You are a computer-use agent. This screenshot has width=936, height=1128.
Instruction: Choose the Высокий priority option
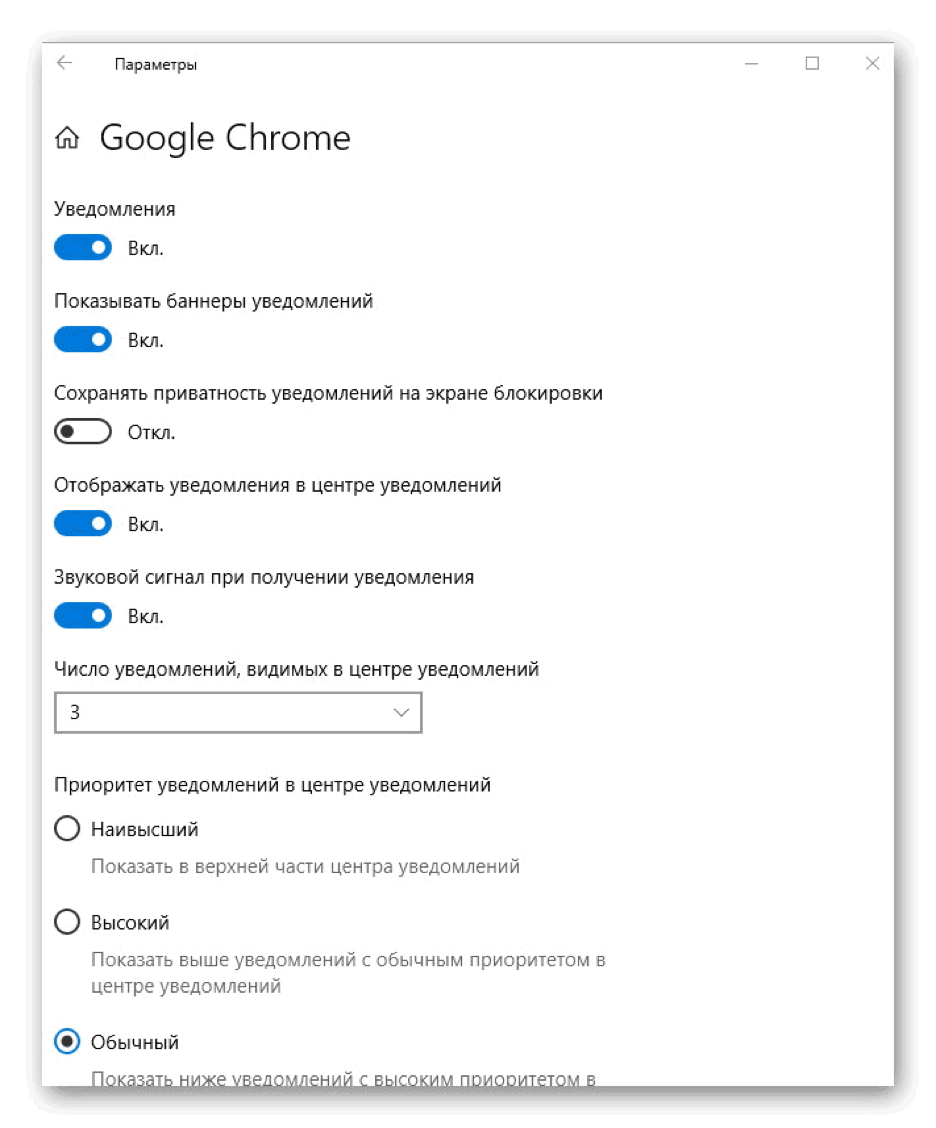coord(67,922)
